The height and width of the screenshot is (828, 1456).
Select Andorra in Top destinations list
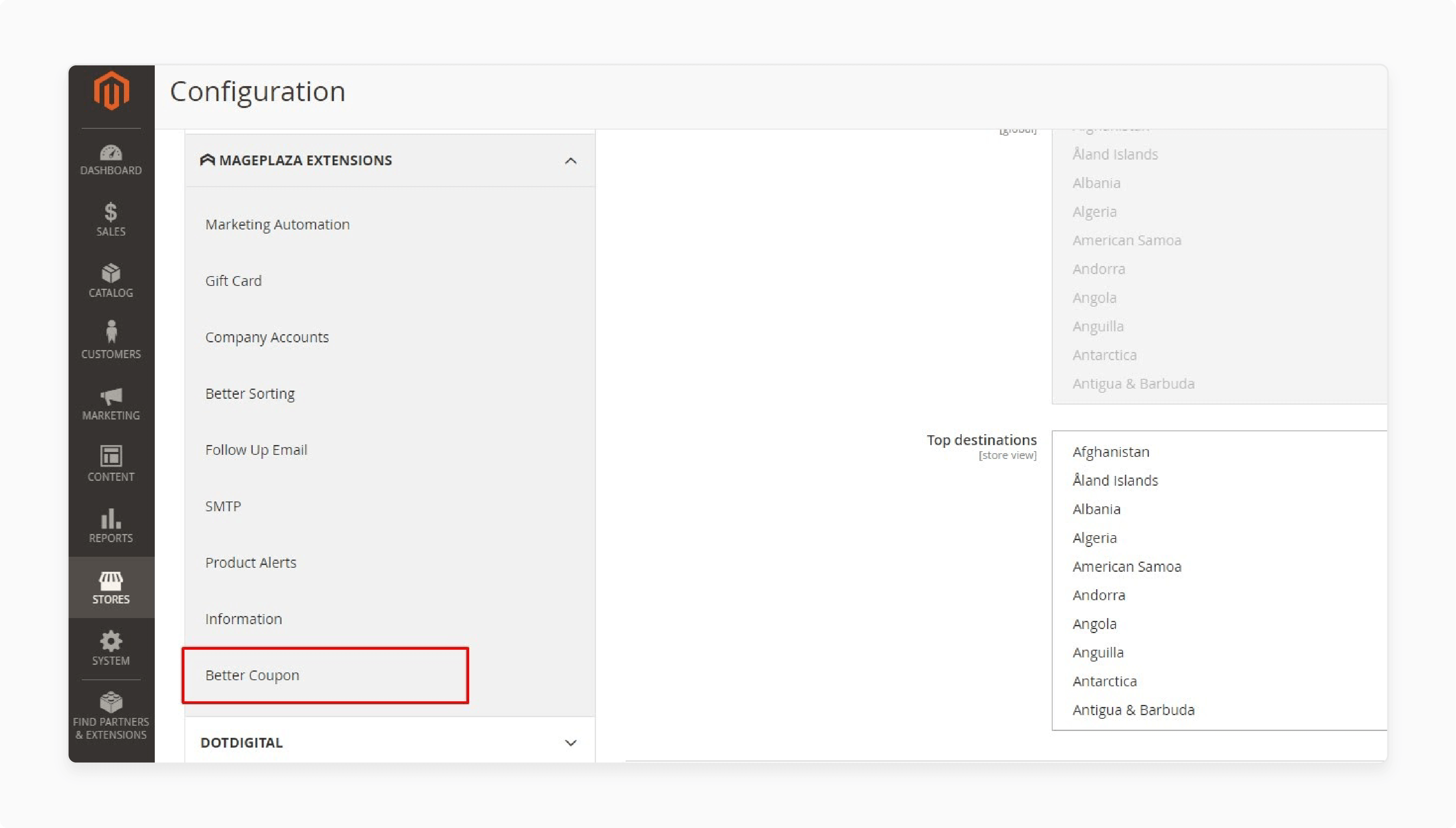[x=1099, y=595]
